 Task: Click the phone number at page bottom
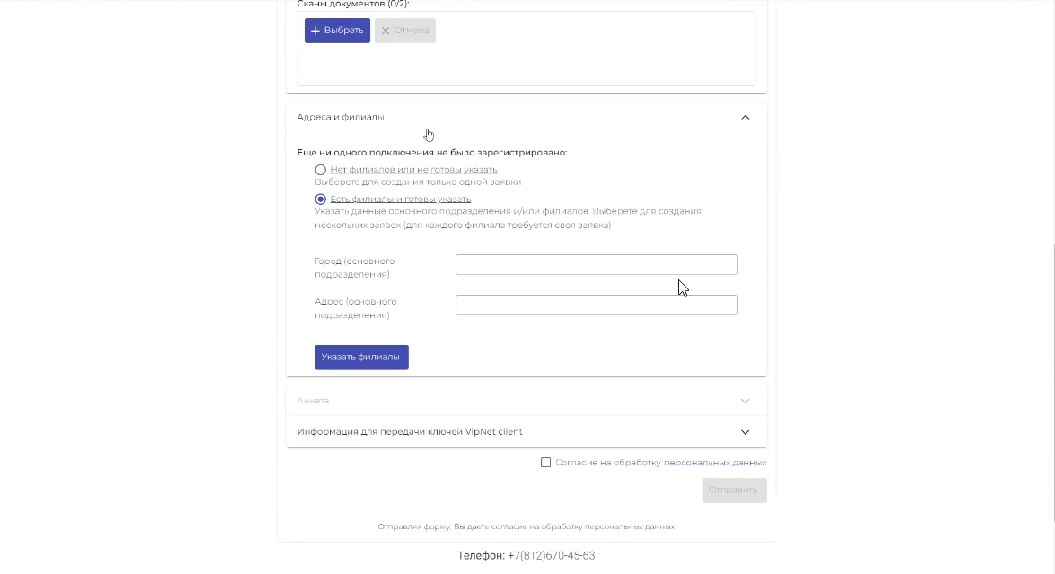click(x=527, y=556)
